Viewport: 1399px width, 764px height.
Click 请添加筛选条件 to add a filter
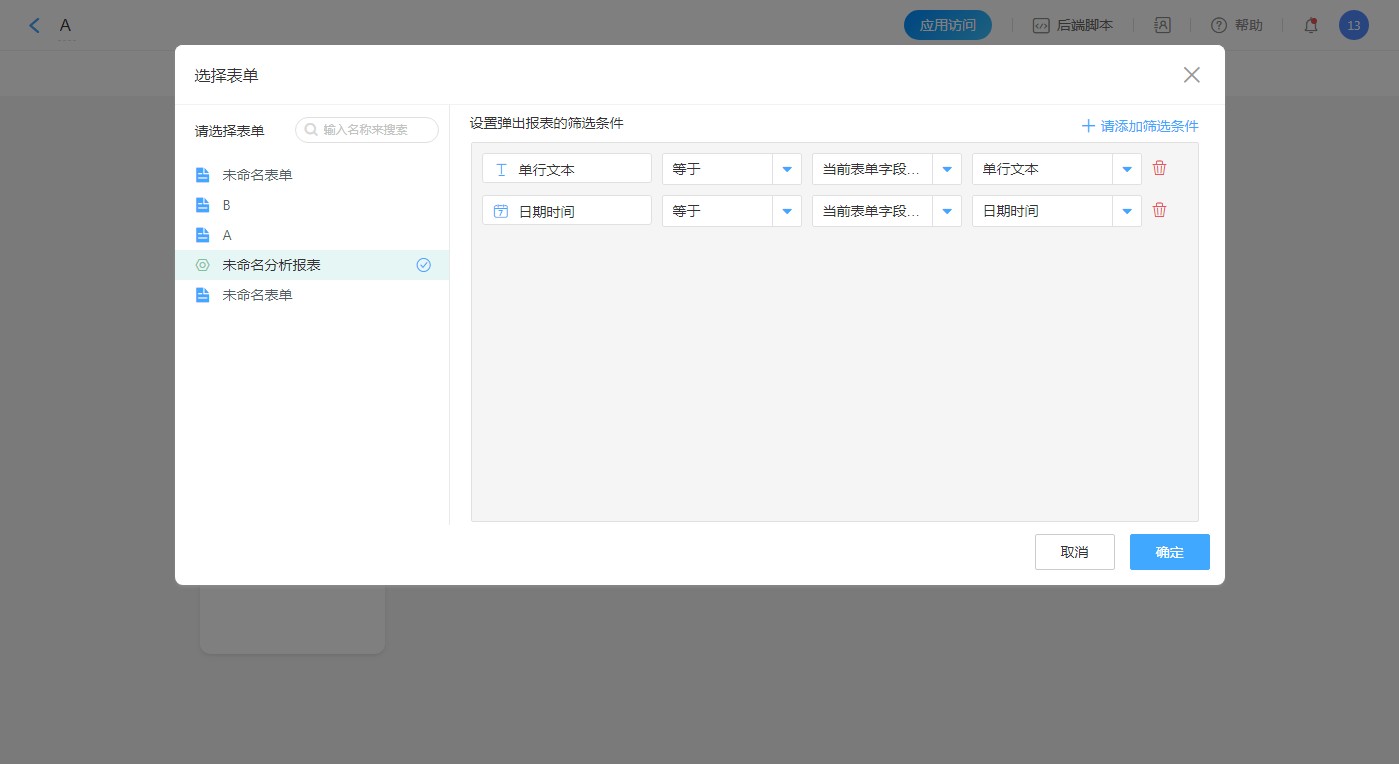coord(1140,126)
